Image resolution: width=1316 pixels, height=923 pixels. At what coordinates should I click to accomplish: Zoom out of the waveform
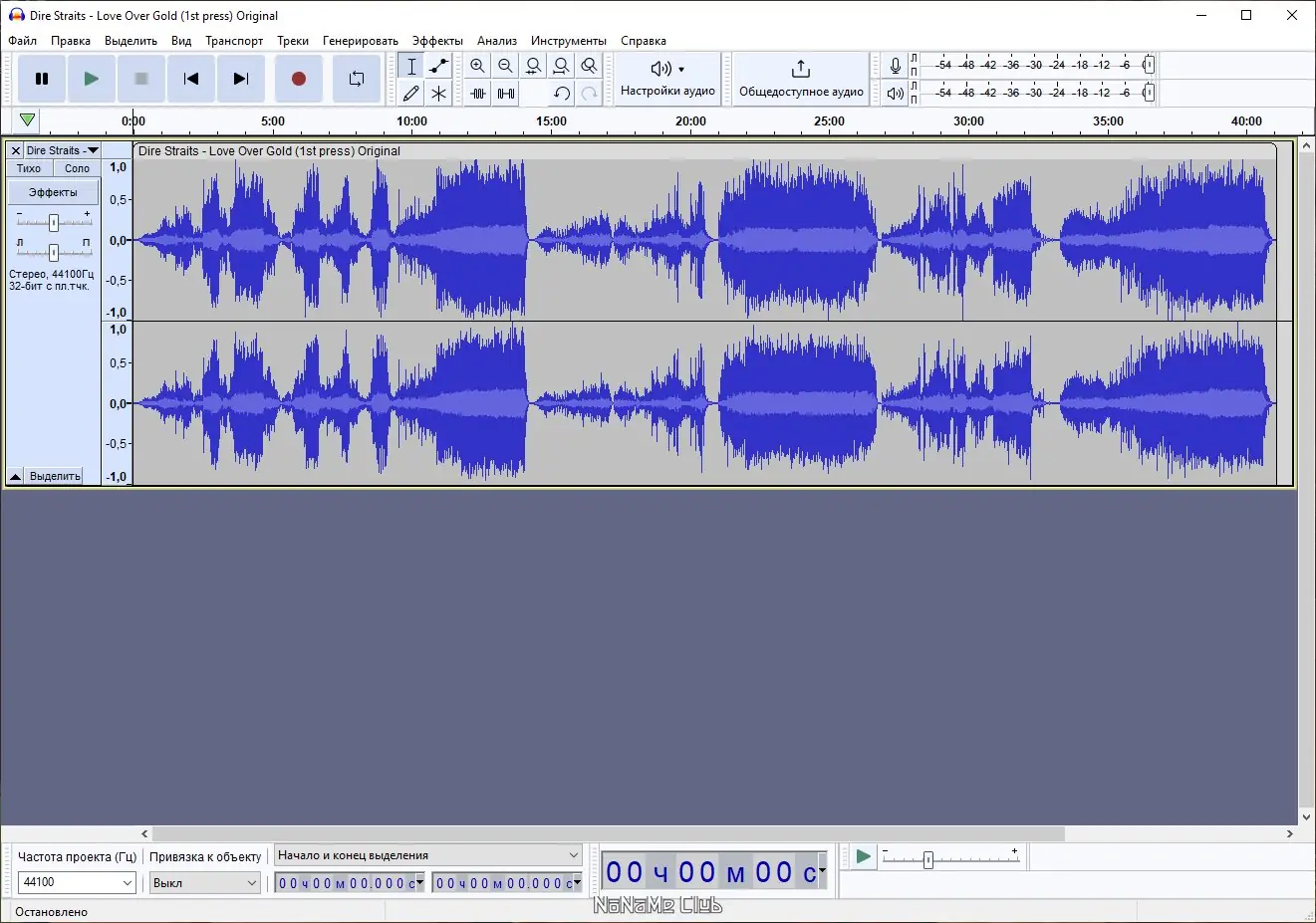(x=506, y=66)
